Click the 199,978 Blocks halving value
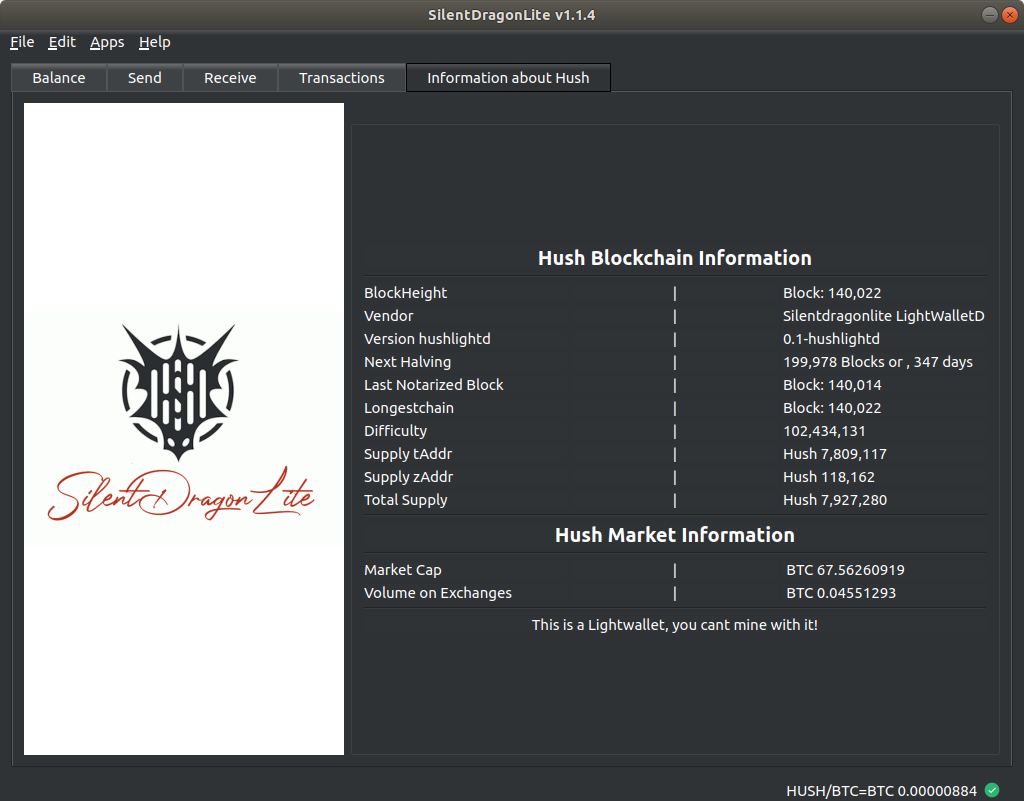 (x=878, y=362)
